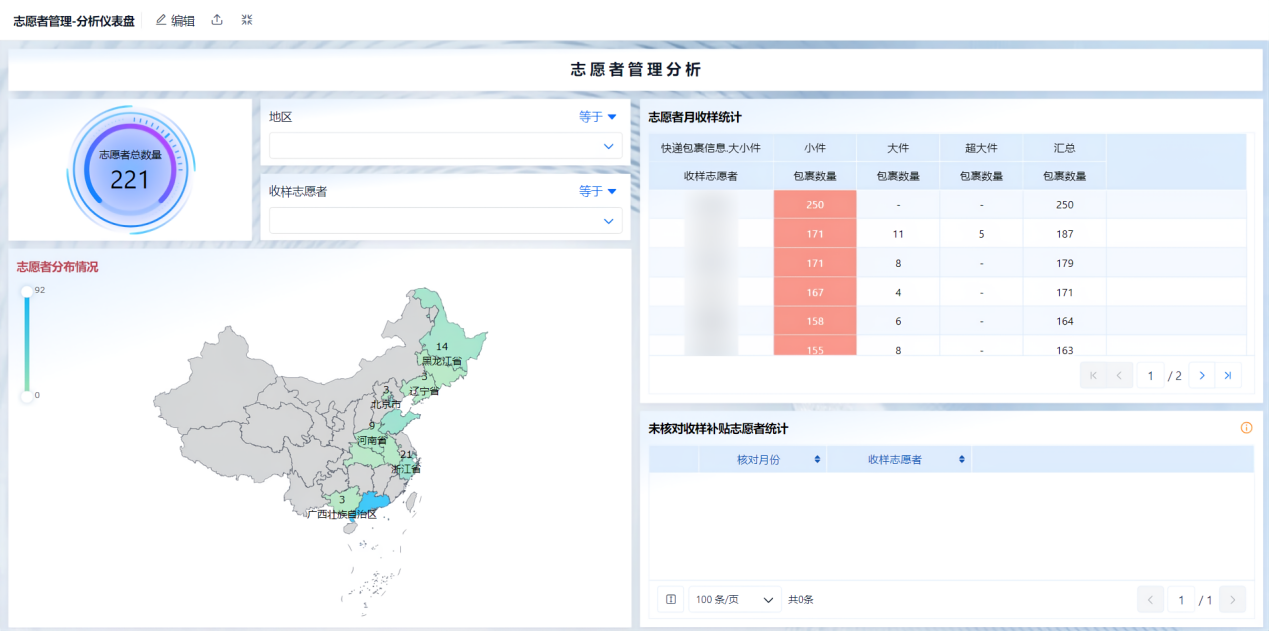Sort by 收样志愿者 column sort icon

(962, 459)
